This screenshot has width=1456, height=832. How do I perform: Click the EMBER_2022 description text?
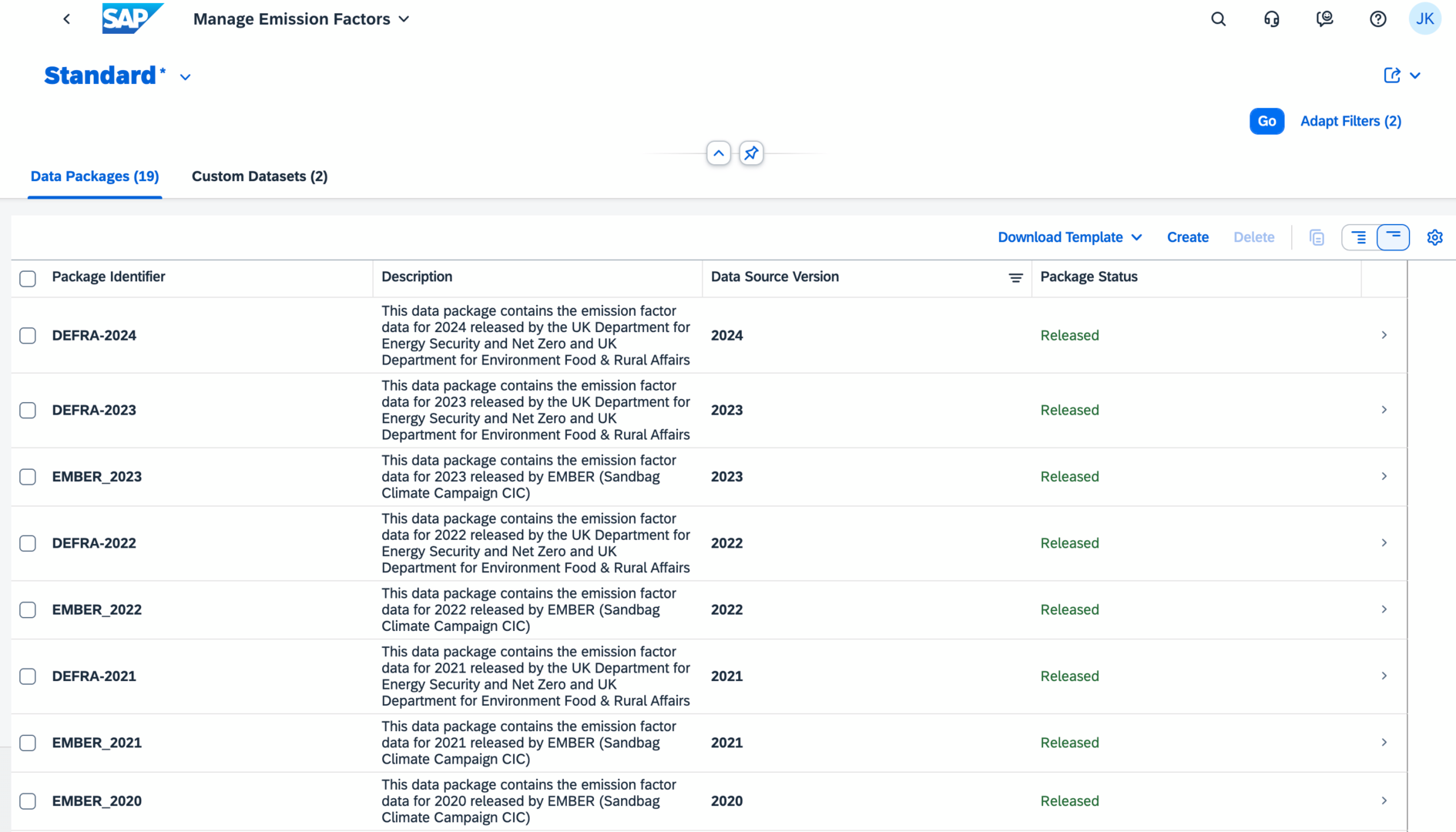528,609
